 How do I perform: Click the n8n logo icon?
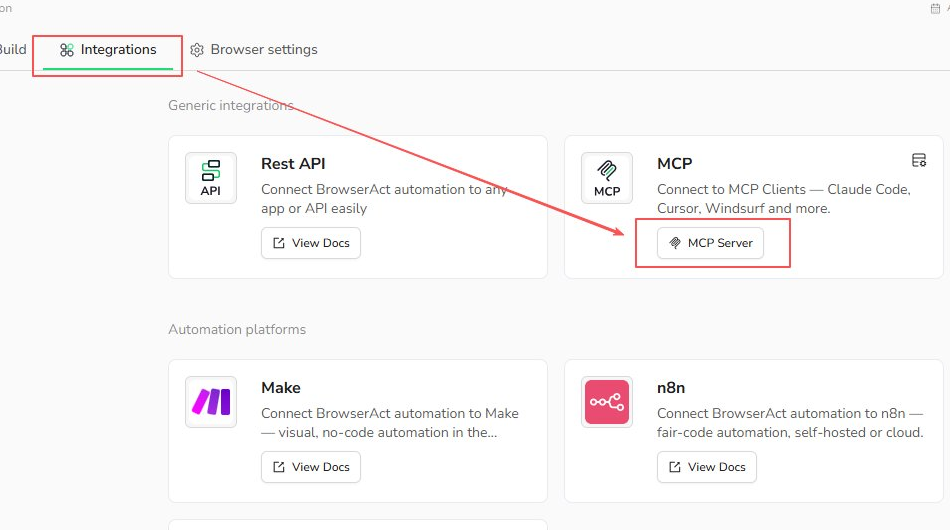point(606,402)
